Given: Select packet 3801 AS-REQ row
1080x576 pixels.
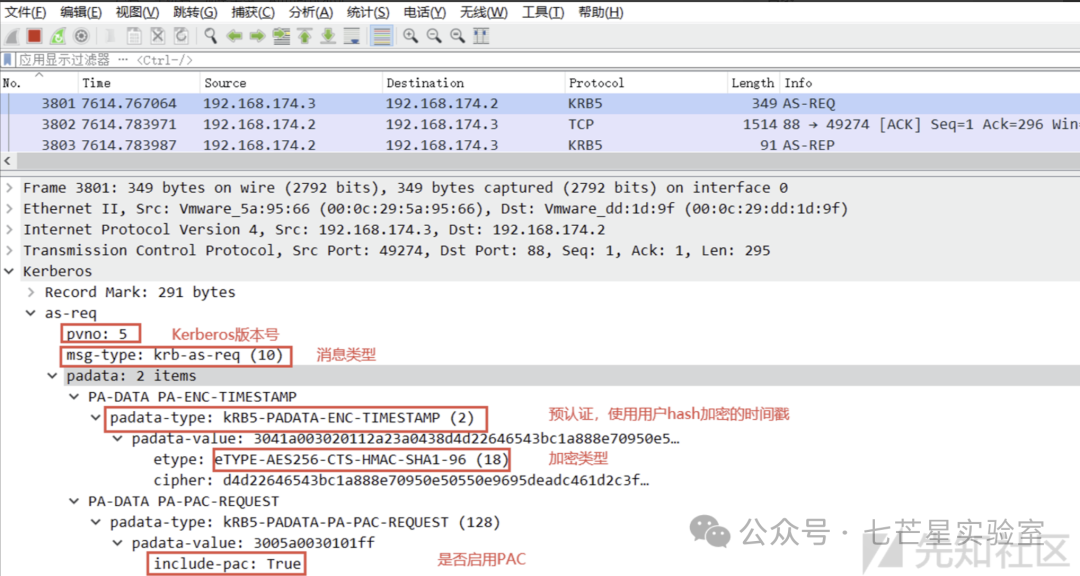Looking at the screenshot, I should point(540,103).
